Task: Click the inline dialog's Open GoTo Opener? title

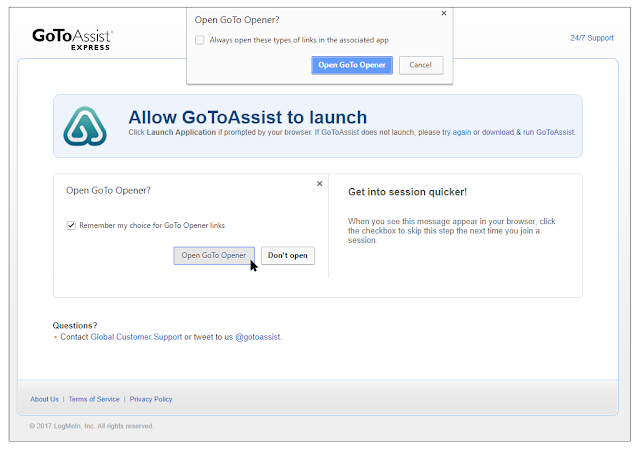Action: [x=108, y=191]
